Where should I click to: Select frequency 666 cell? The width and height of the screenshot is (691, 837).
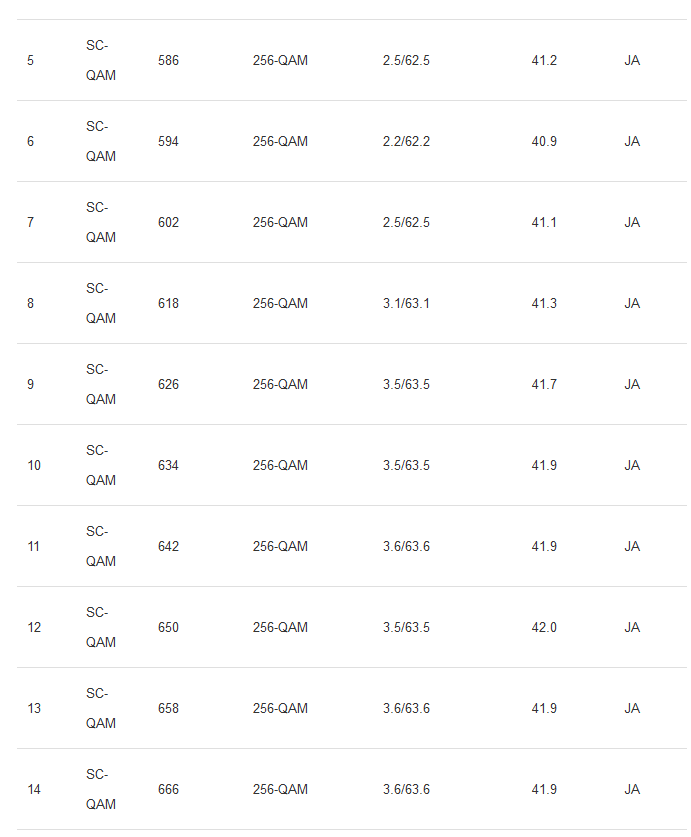tap(168, 789)
